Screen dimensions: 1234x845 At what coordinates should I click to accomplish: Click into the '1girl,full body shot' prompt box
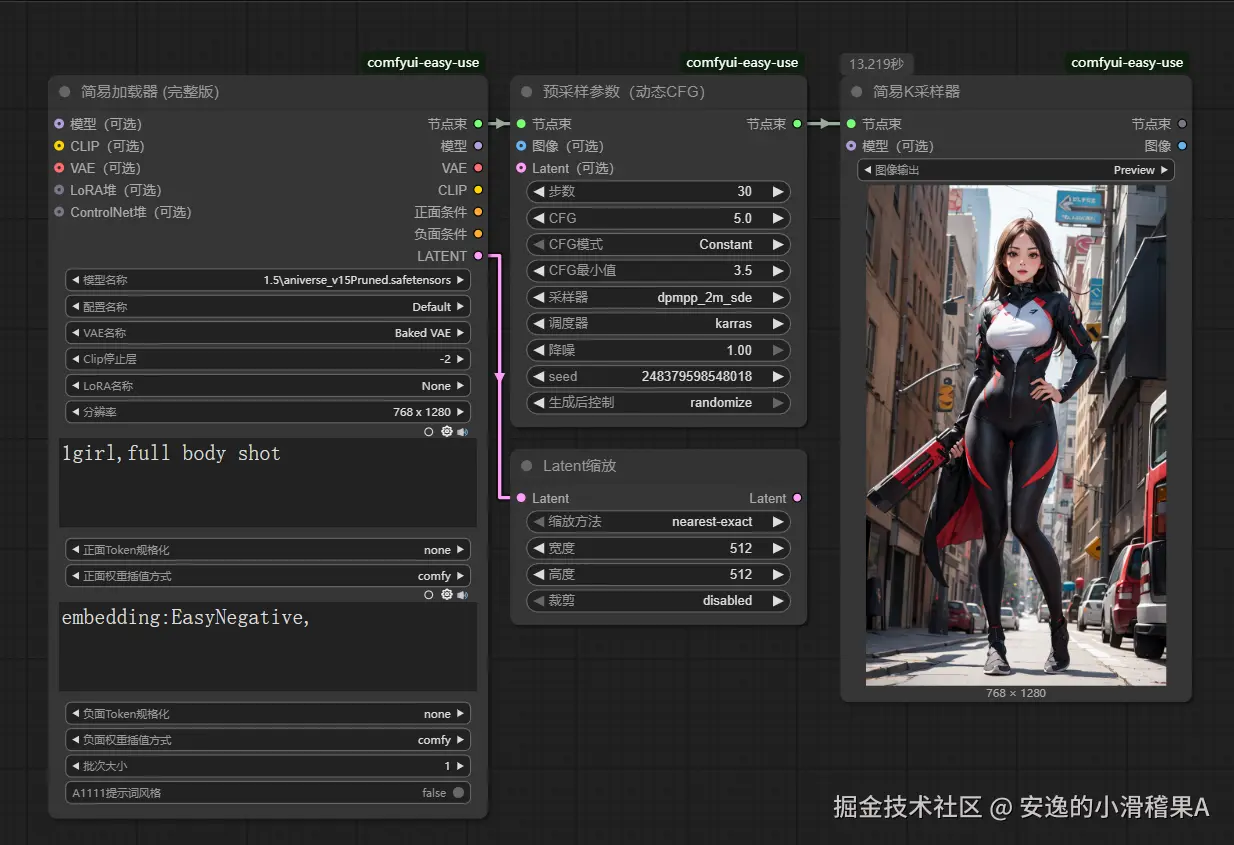click(268, 483)
